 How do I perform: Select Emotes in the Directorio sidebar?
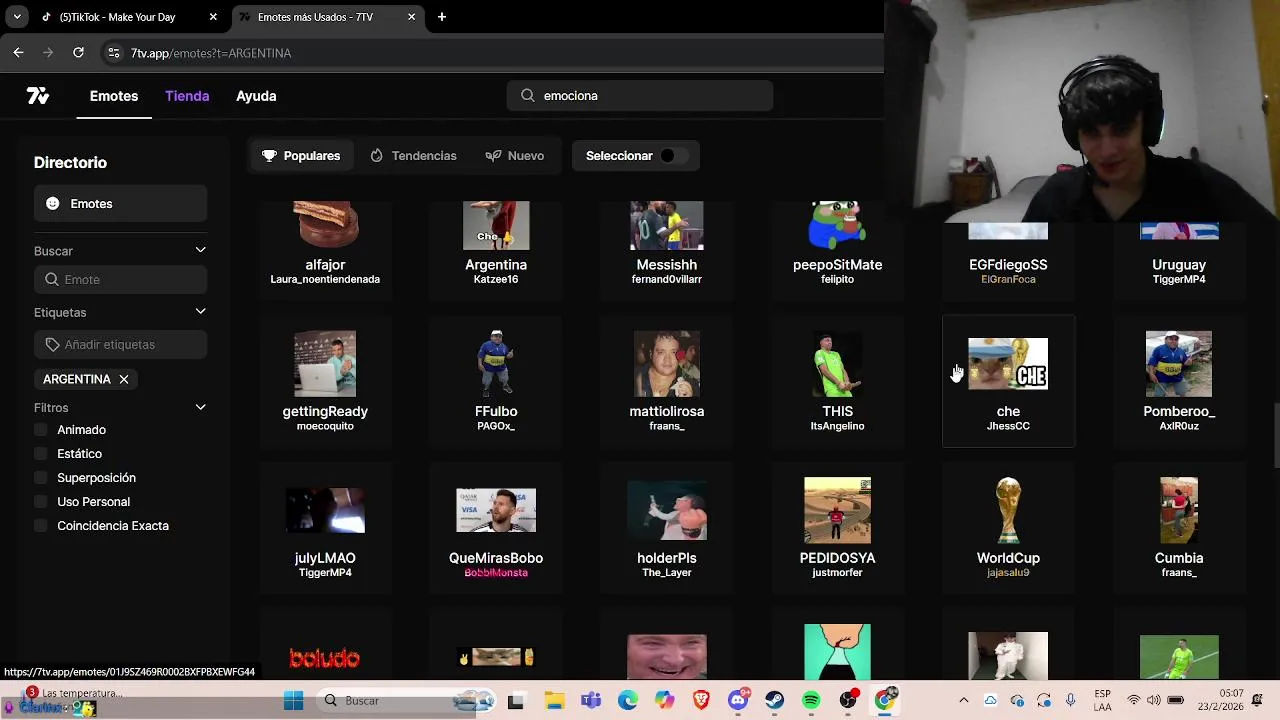pyautogui.click(x=120, y=204)
